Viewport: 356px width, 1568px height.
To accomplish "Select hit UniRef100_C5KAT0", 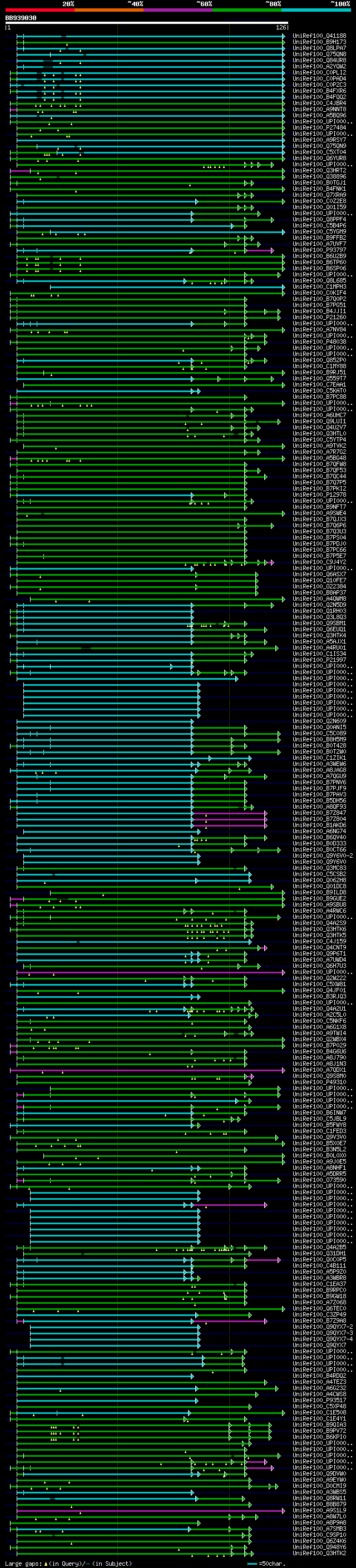I will pyautogui.click(x=319, y=391).
